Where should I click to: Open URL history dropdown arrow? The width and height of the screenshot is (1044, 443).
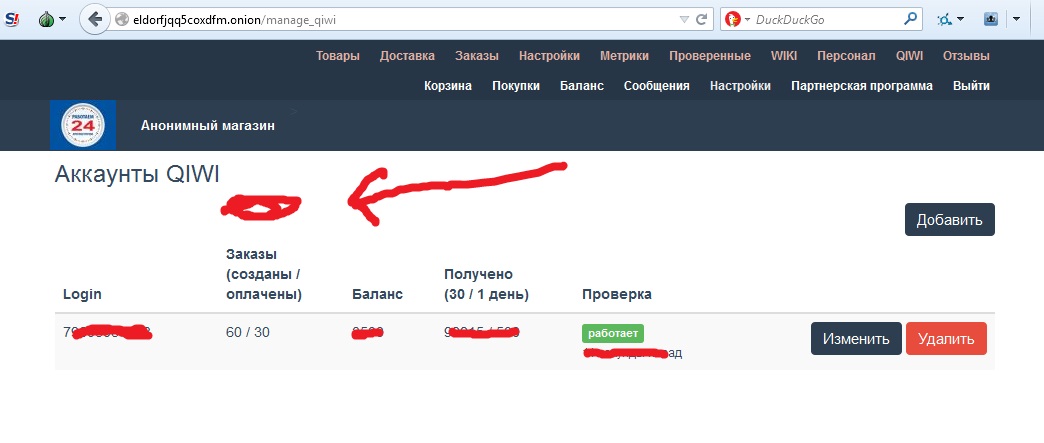click(684, 20)
